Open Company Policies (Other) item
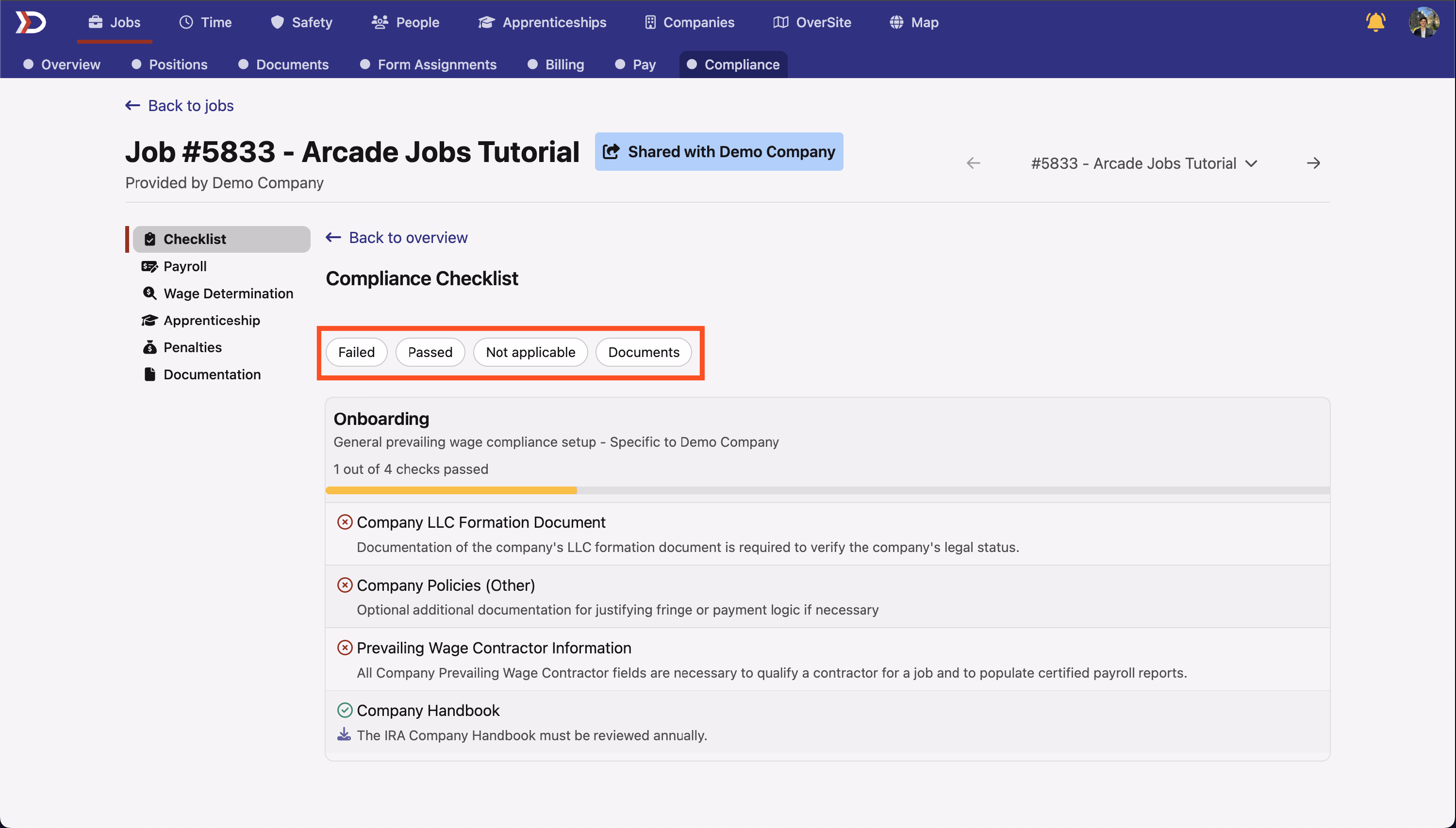 [x=827, y=597]
